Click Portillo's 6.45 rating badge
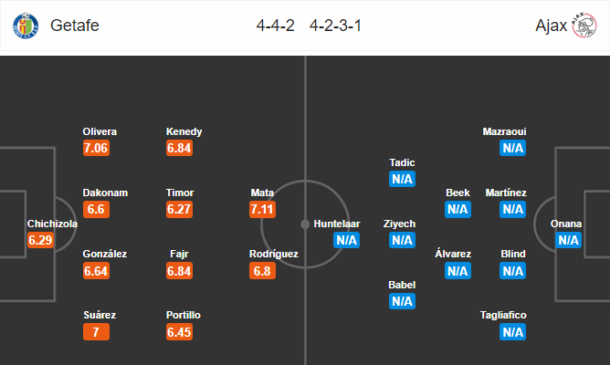This screenshot has width=610, height=365. pos(179,332)
